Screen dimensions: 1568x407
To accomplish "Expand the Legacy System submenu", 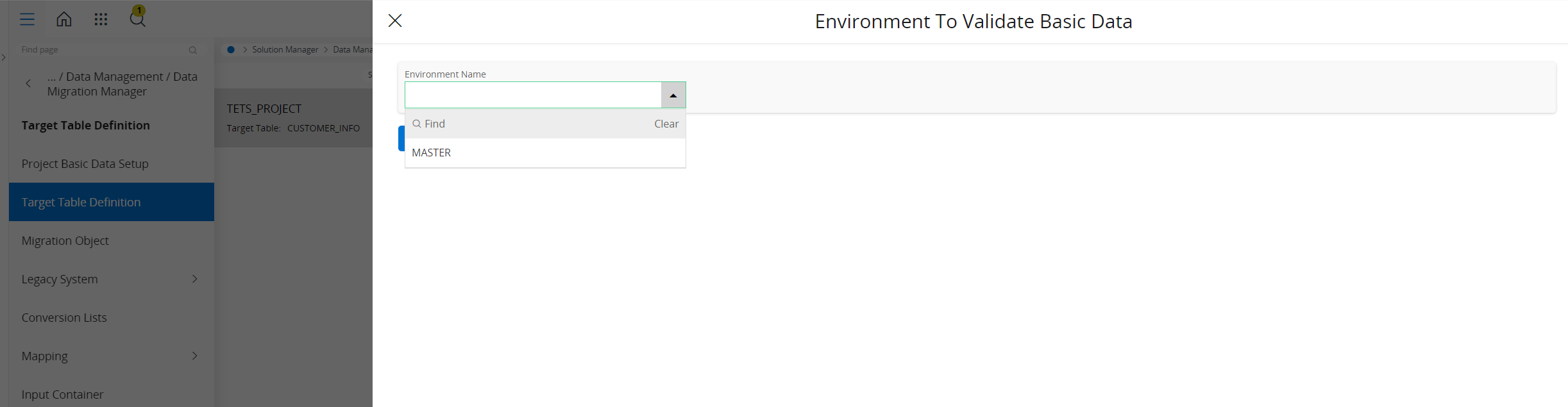I will click(194, 279).
